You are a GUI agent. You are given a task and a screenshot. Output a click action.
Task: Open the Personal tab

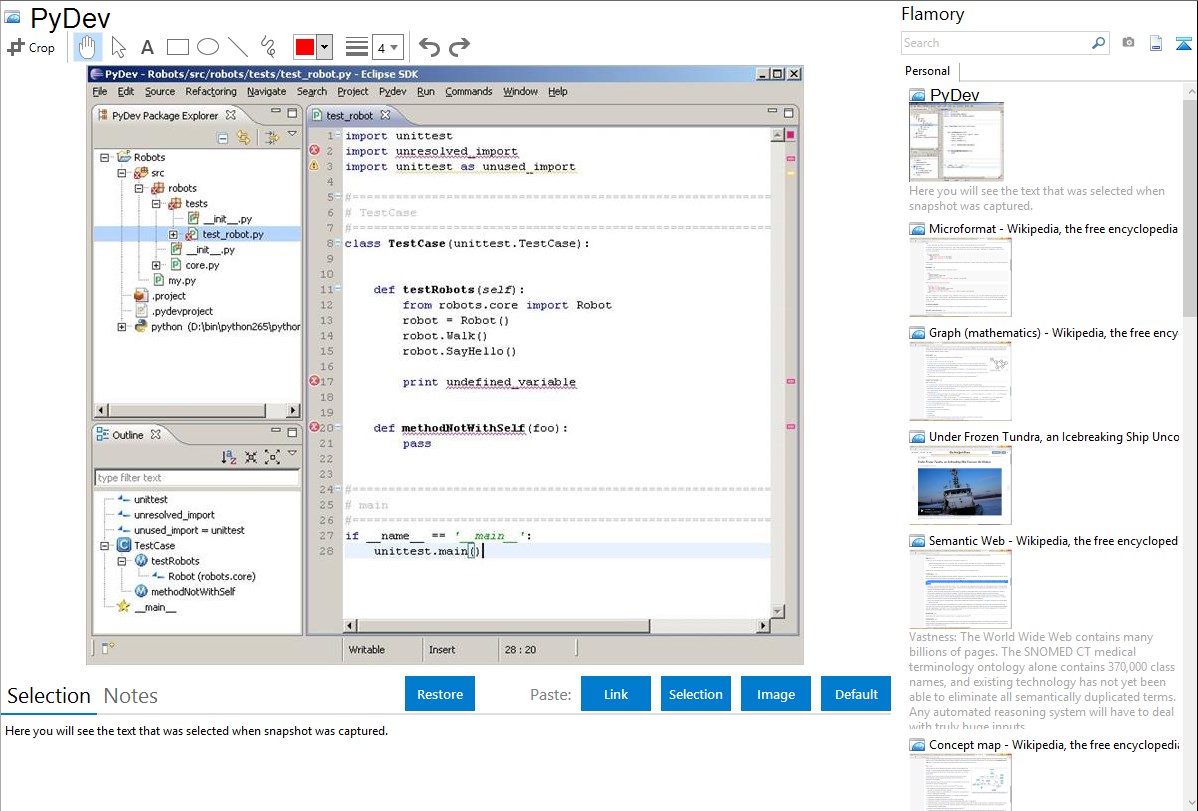[928, 71]
